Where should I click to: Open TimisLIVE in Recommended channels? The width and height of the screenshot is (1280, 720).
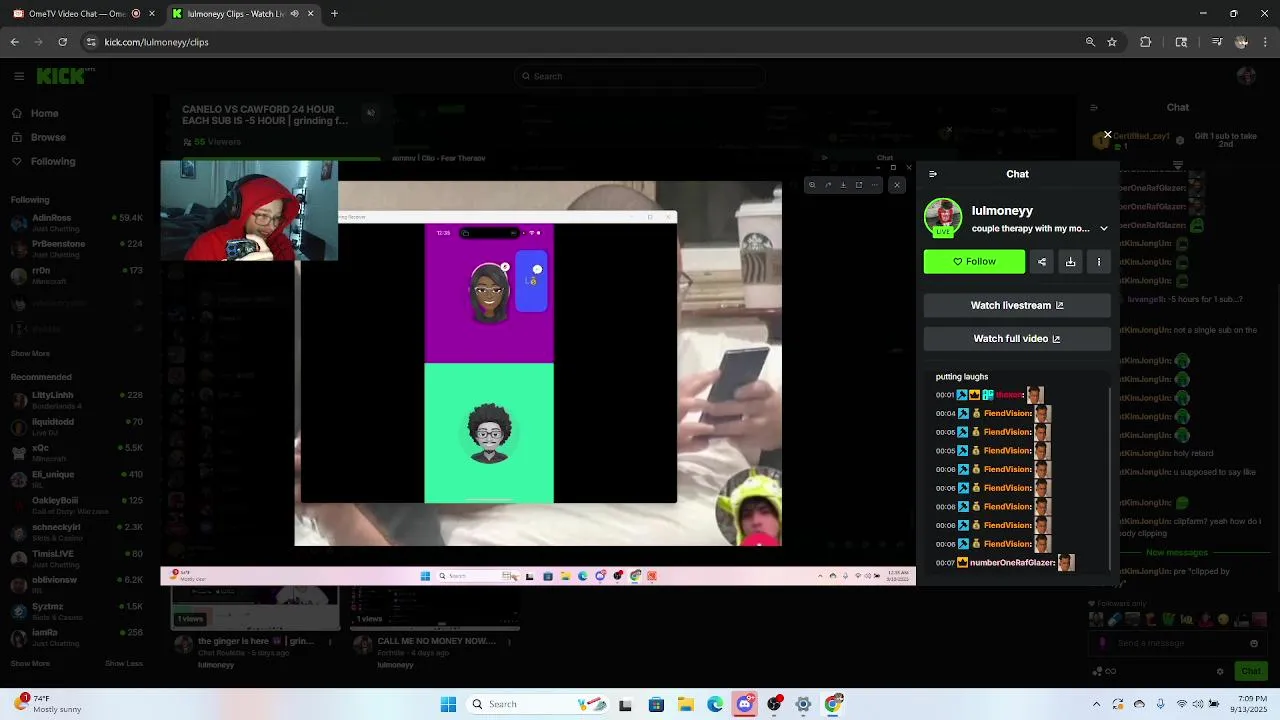tap(76, 558)
